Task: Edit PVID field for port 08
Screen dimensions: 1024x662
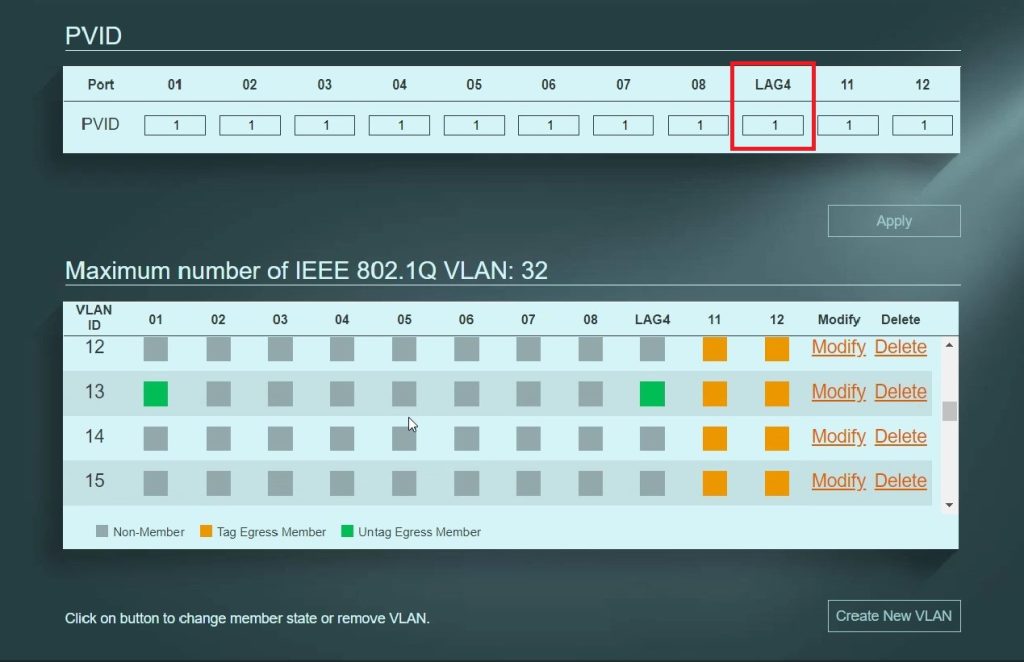Action: (698, 125)
